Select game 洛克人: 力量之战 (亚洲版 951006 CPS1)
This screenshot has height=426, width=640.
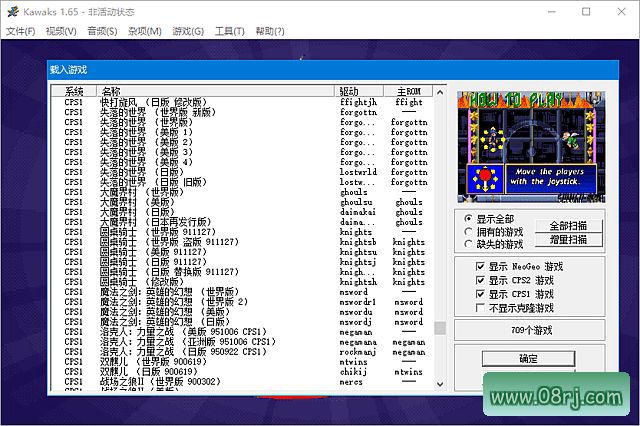pyautogui.click(x=242, y=342)
